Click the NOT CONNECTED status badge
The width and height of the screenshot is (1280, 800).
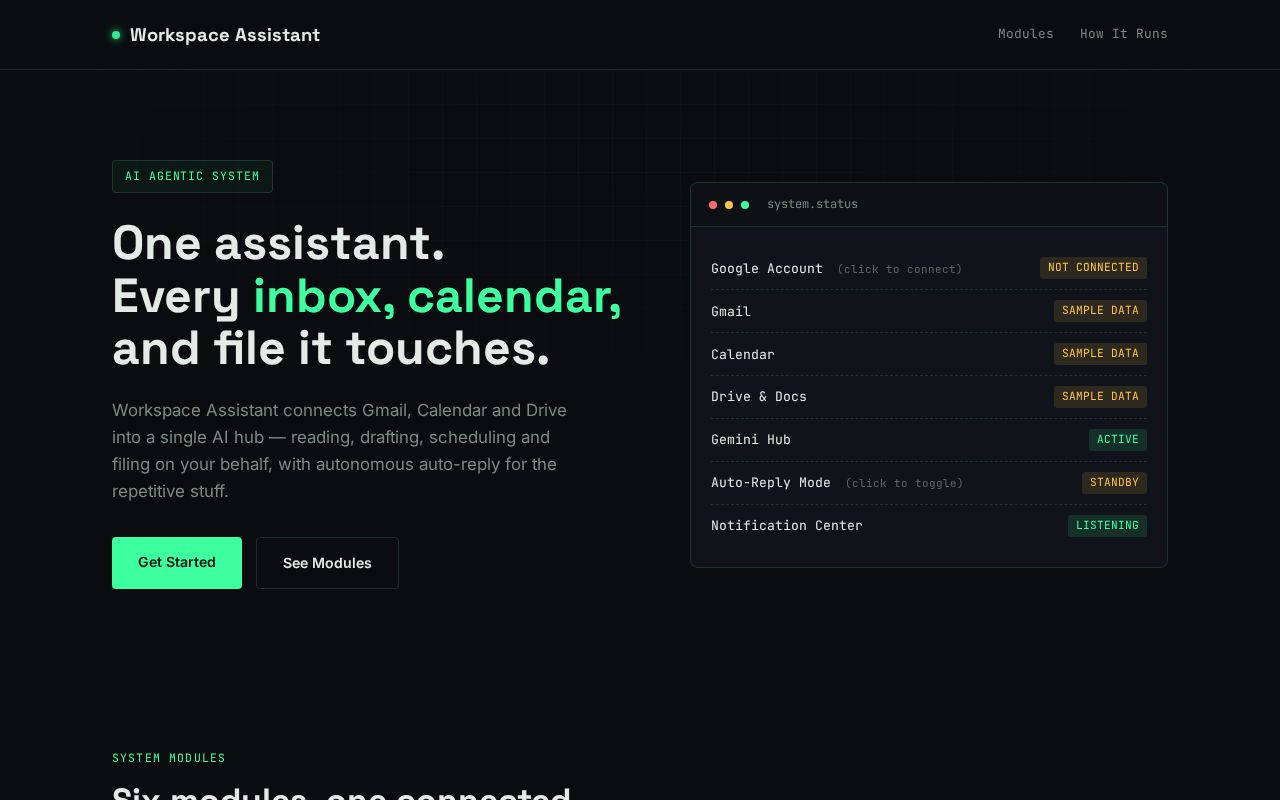(1093, 268)
